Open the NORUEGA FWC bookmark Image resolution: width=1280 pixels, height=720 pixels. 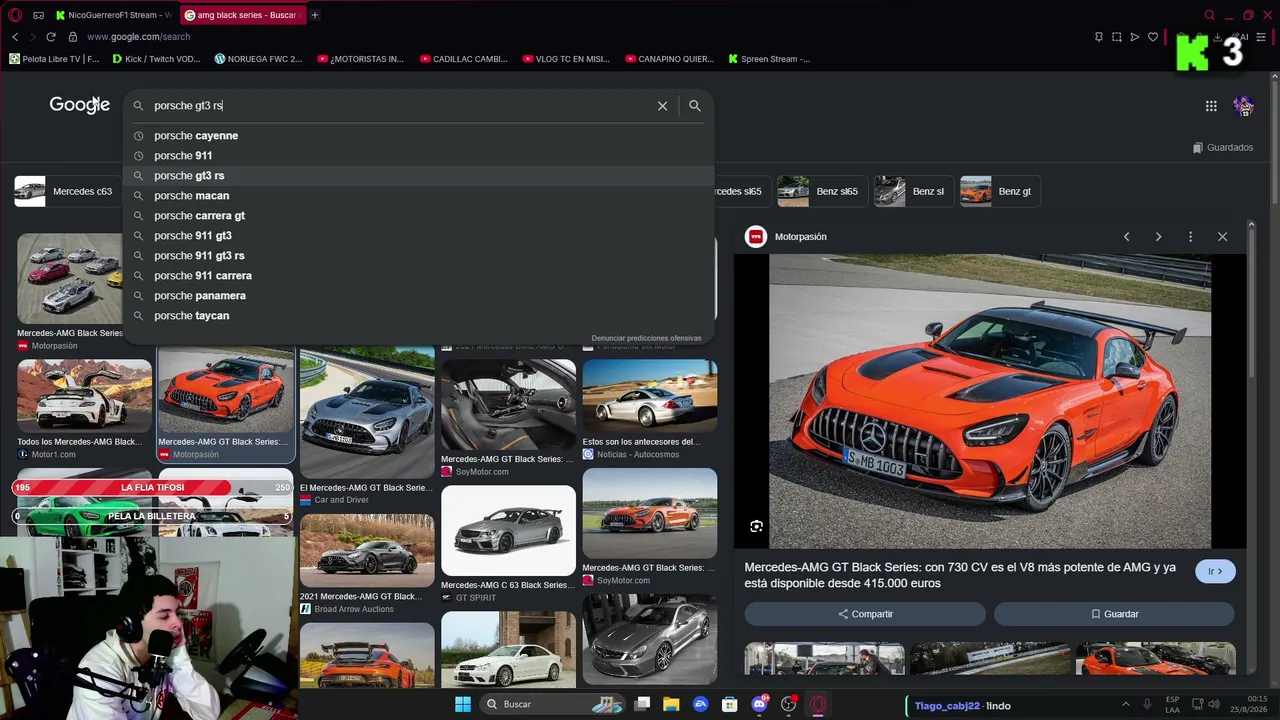(x=258, y=59)
